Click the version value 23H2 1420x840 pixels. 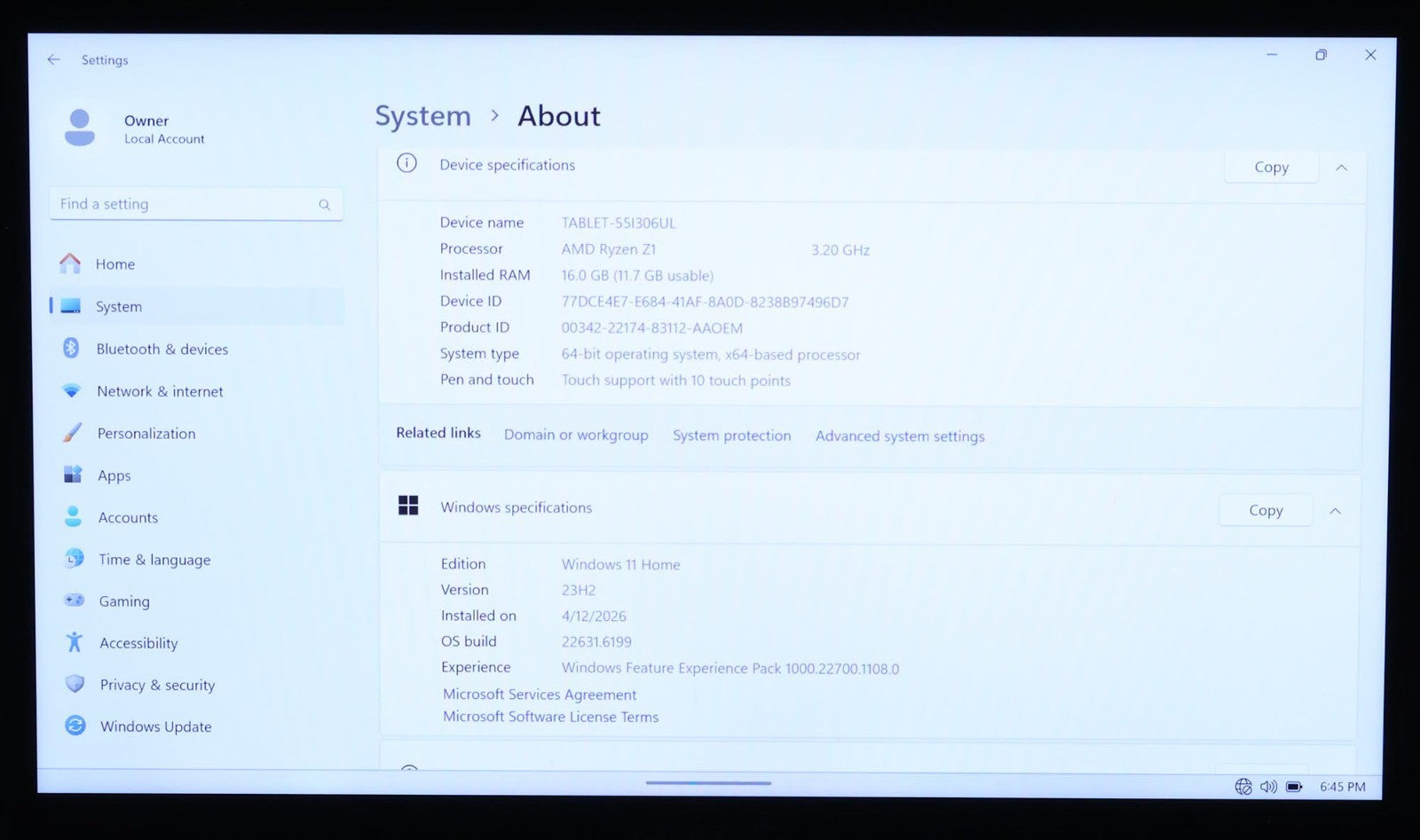point(579,590)
